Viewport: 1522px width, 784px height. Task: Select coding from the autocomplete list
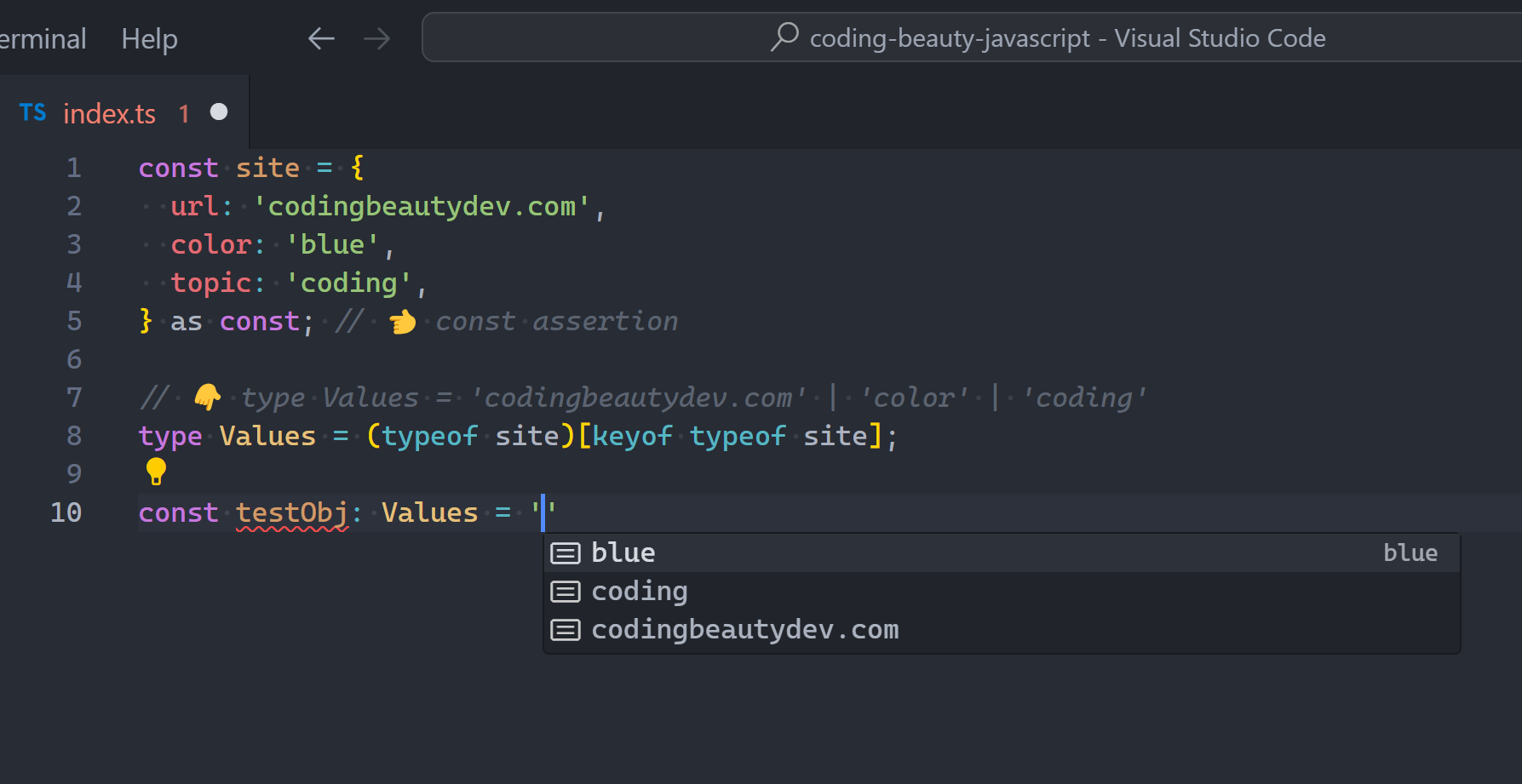tap(640, 590)
